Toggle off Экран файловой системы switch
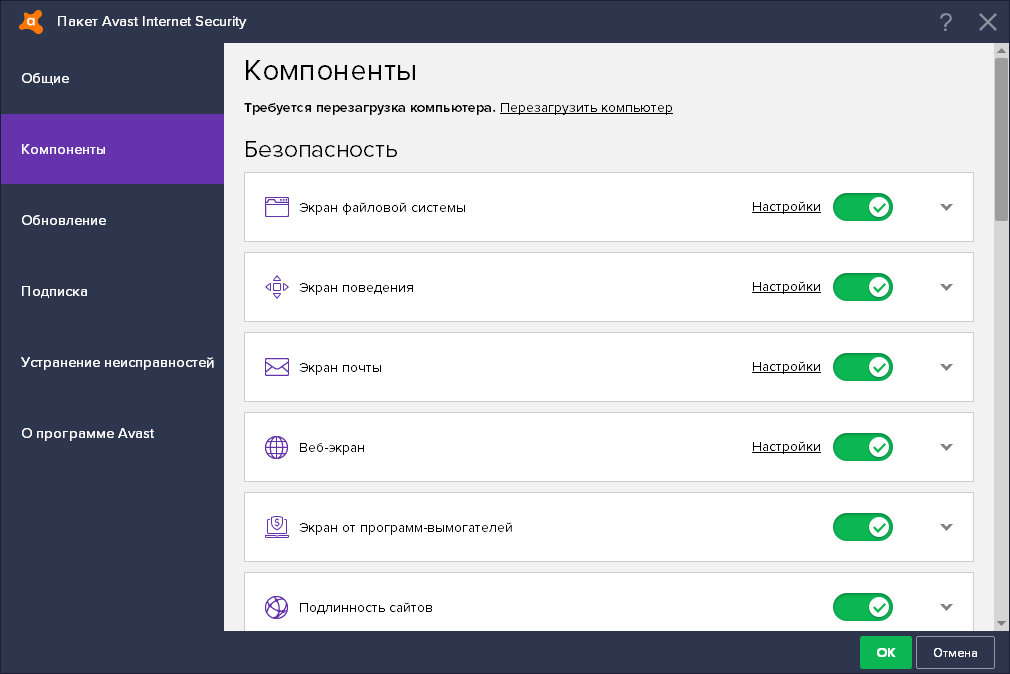 [862, 207]
